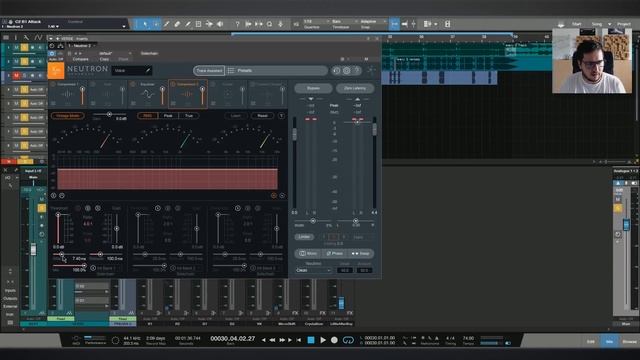The height and width of the screenshot is (360, 640).
Task: Click the Compressor 1 module tile
Action: [68, 94]
